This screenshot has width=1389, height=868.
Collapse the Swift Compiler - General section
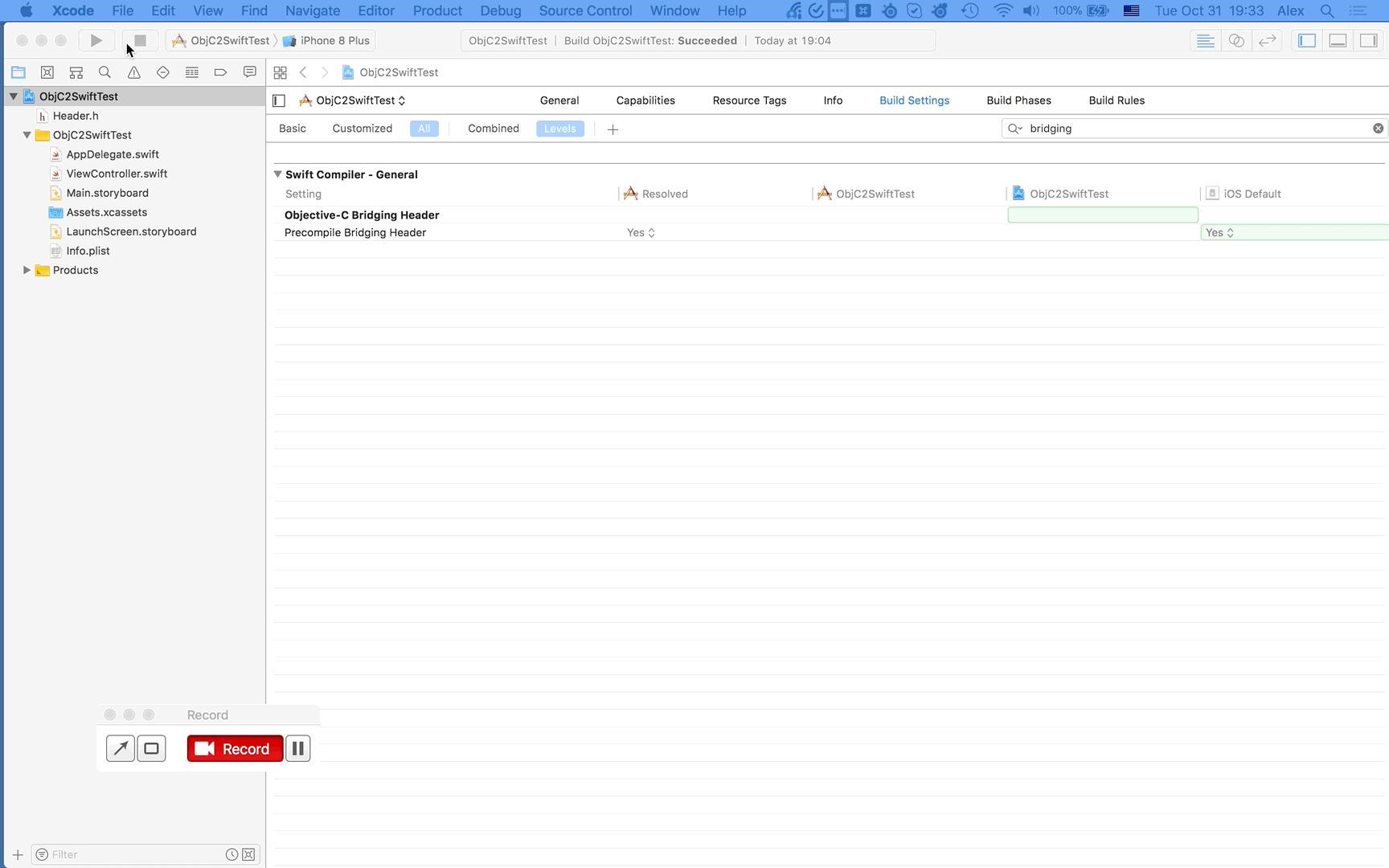[277, 174]
